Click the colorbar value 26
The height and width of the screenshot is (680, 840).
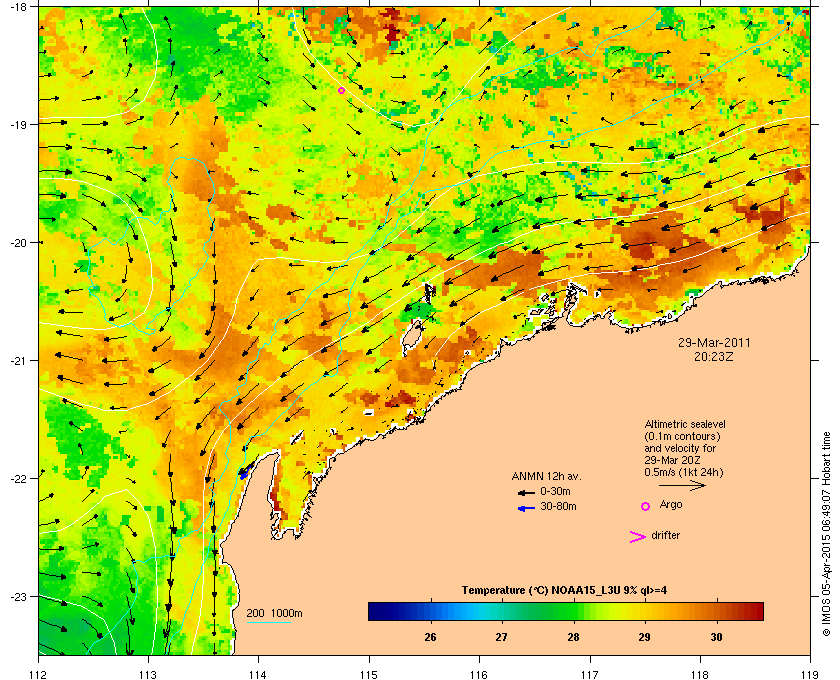pos(430,637)
